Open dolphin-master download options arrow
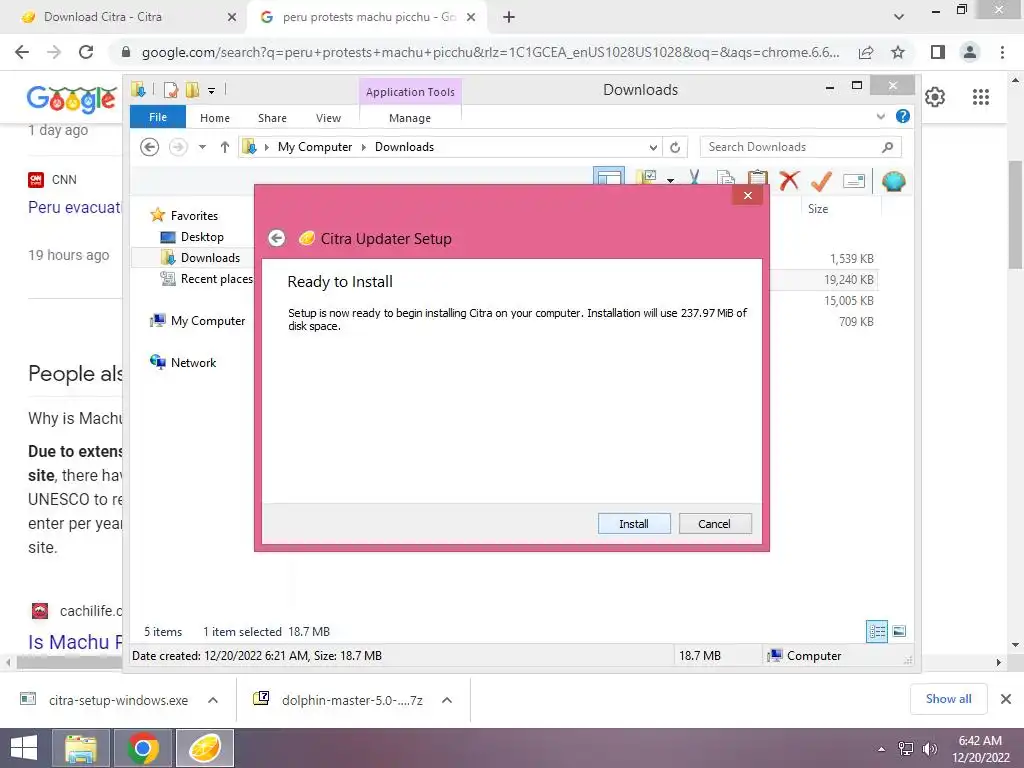The image size is (1024, 768). (447, 700)
